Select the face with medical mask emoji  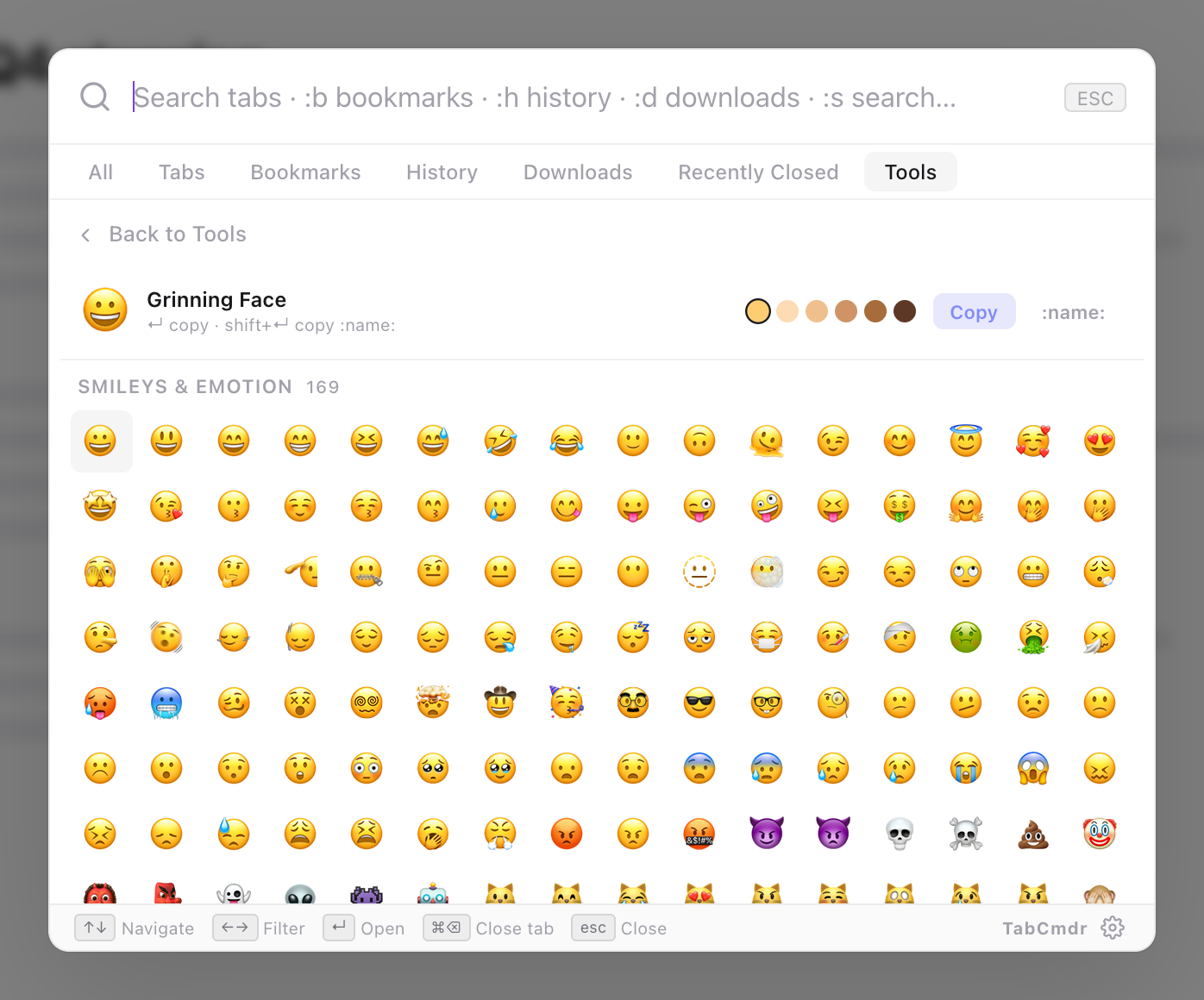click(x=767, y=638)
